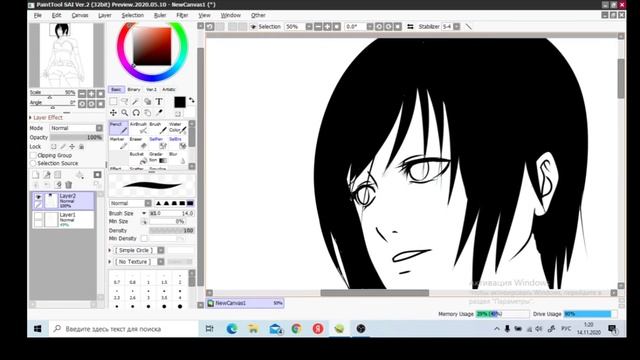Toggle lock moving on the layer

(72, 147)
